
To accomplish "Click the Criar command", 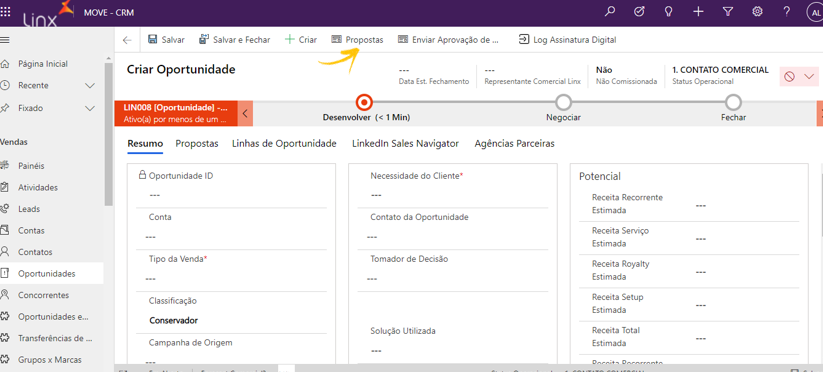I will click(301, 39).
